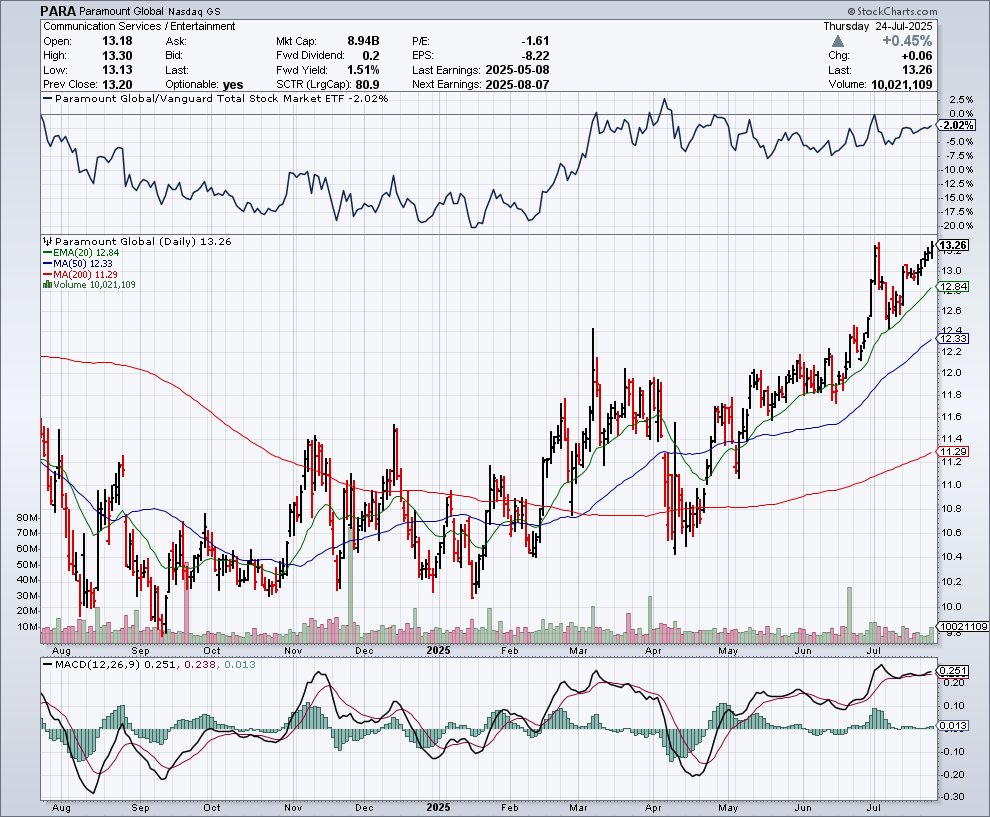The width and height of the screenshot is (990, 817).
Task: Click the header Volume value 10,021,109
Action: click(902, 85)
